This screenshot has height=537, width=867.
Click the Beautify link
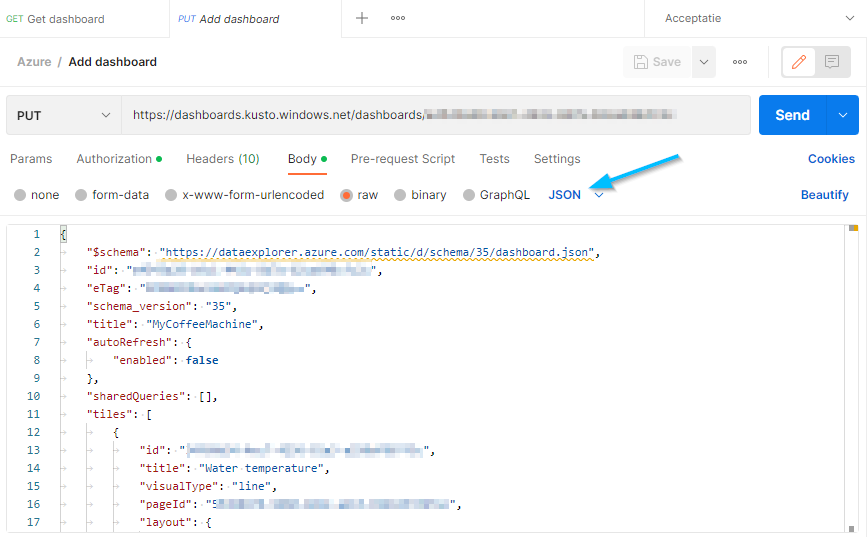click(824, 195)
